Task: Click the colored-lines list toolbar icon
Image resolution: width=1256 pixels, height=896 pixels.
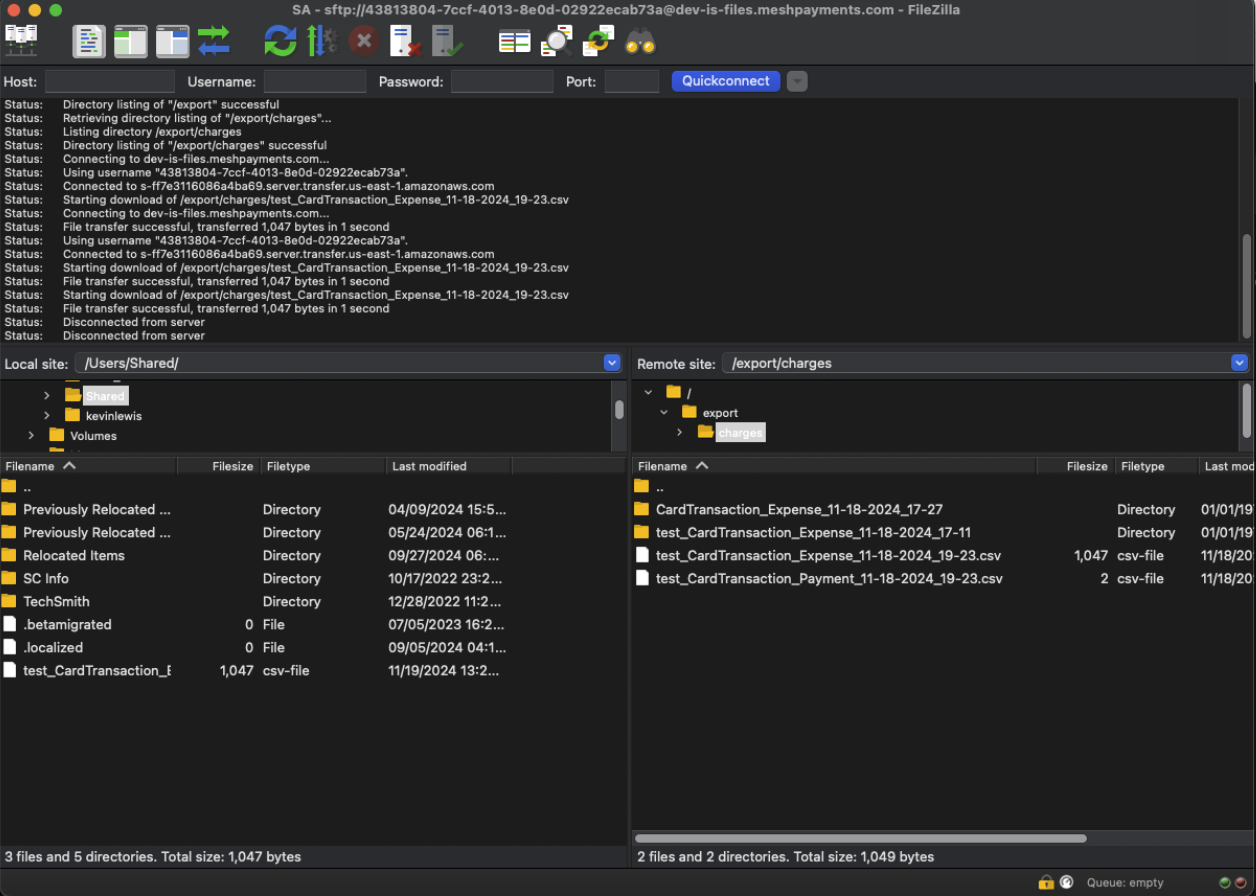Action: tap(515, 41)
